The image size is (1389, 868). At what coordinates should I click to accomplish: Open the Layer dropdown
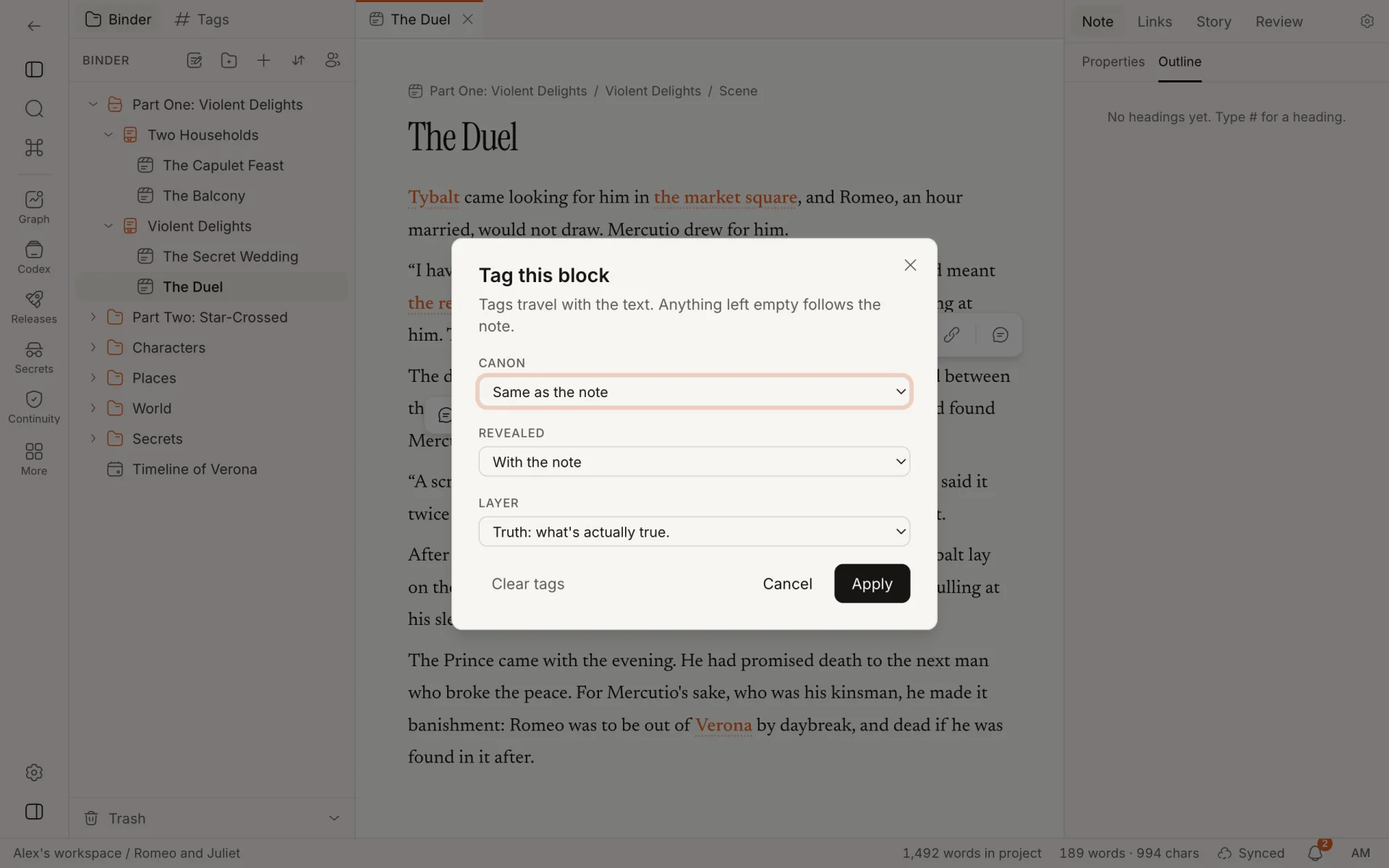[x=694, y=532]
